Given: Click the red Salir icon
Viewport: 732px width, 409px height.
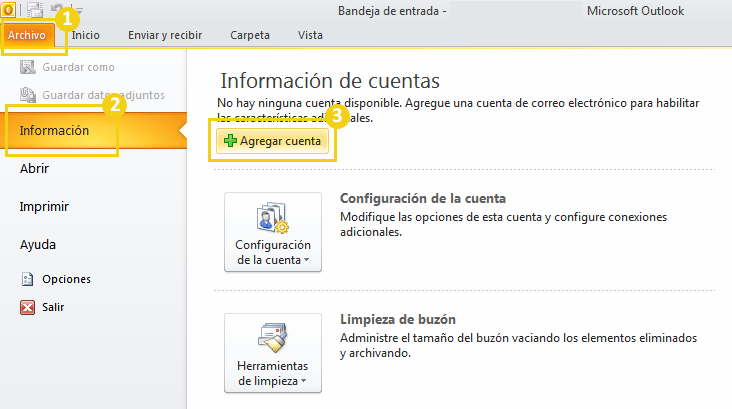Looking at the screenshot, I should [28, 307].
